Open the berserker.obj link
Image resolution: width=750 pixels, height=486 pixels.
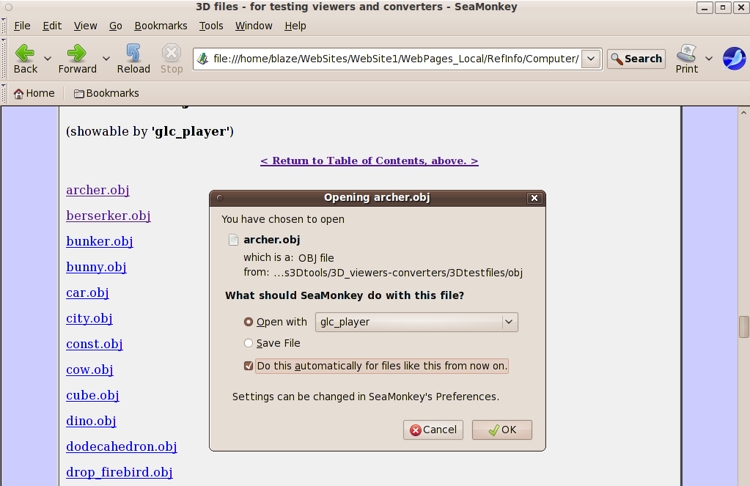point(108,216)
